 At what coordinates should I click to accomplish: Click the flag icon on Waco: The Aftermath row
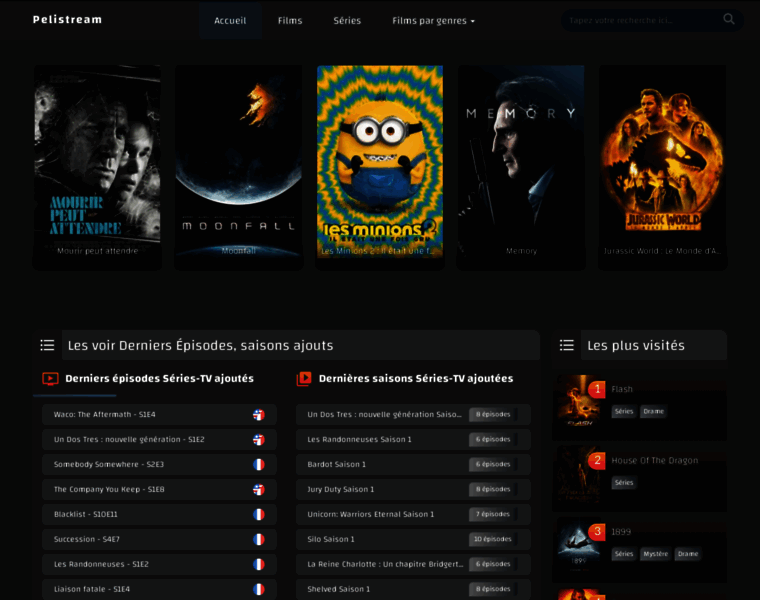point(259,415)
